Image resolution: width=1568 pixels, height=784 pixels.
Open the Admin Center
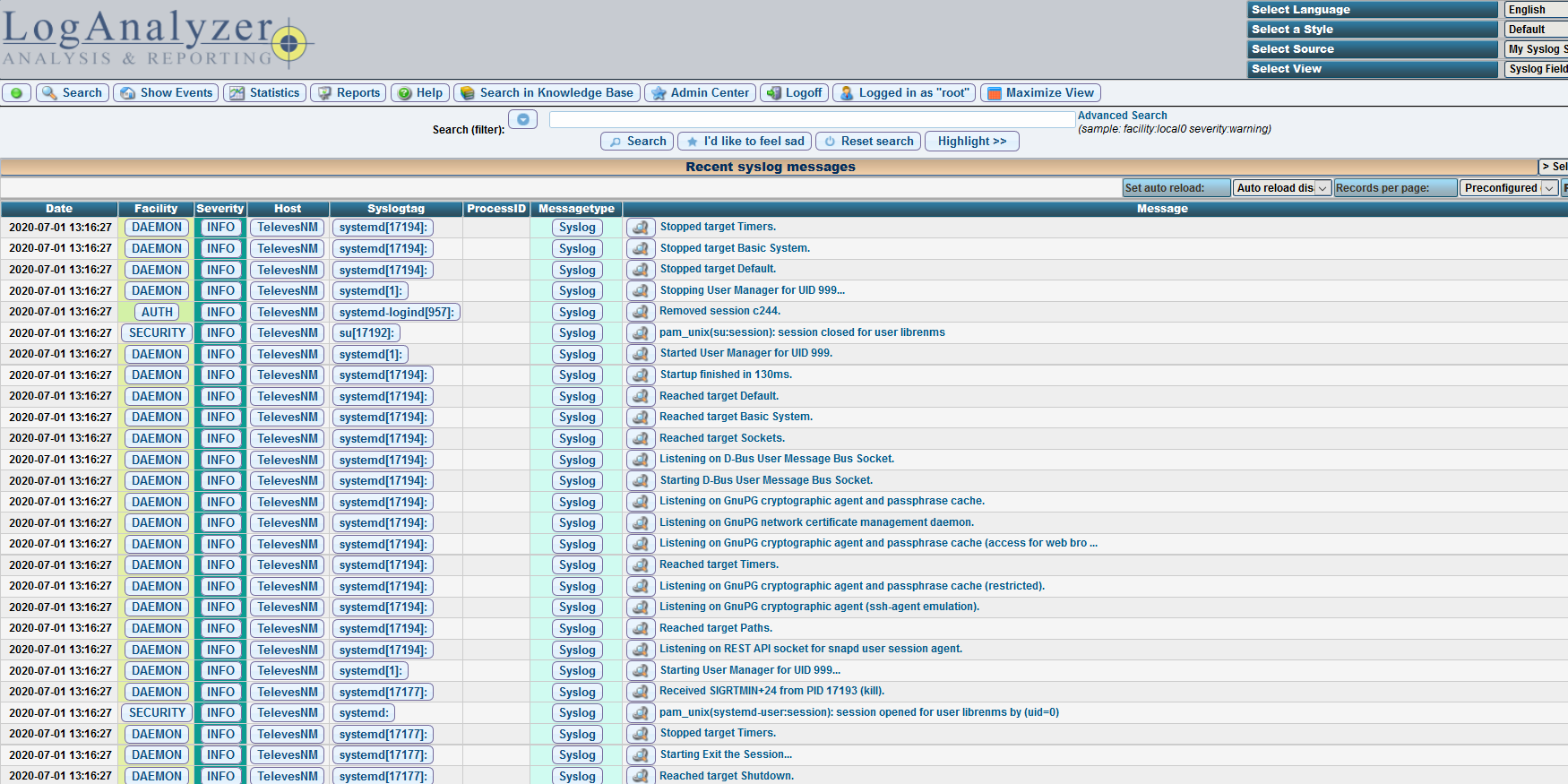[700, 93]
